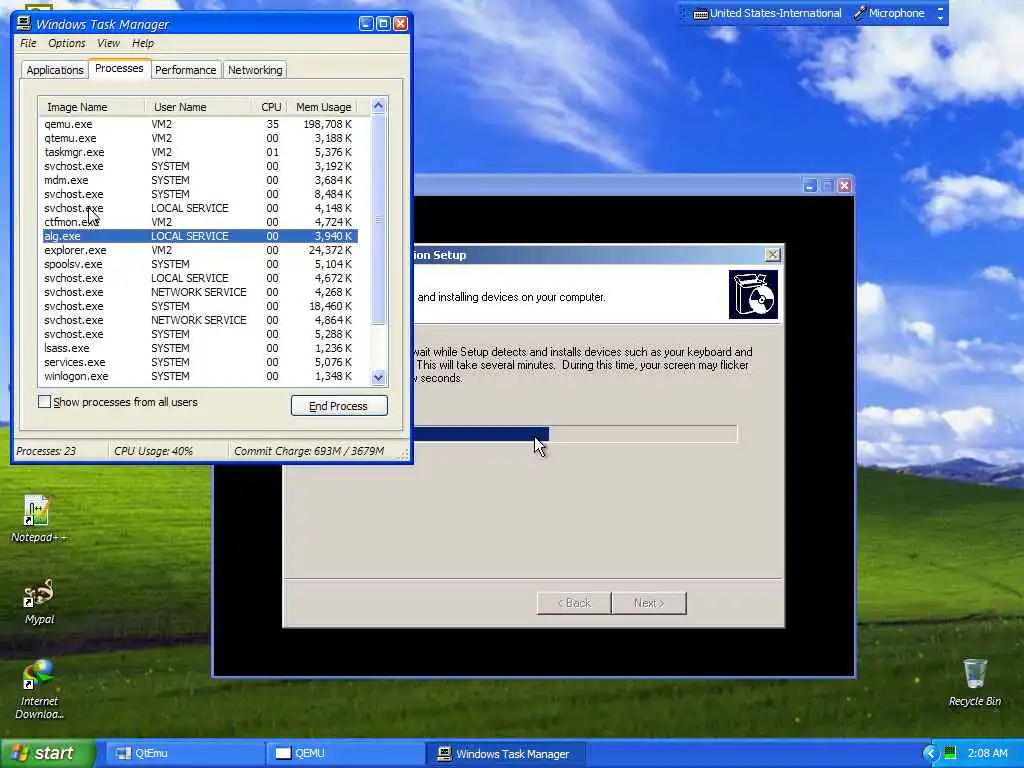Open the Start menu

[48, 753]
